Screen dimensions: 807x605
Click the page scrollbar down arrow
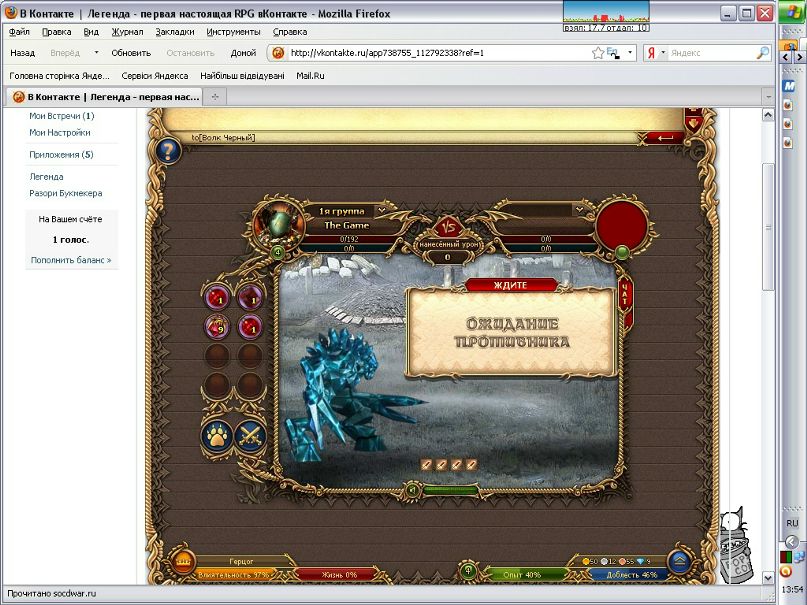pyautogui.click(x=768, y=578)
